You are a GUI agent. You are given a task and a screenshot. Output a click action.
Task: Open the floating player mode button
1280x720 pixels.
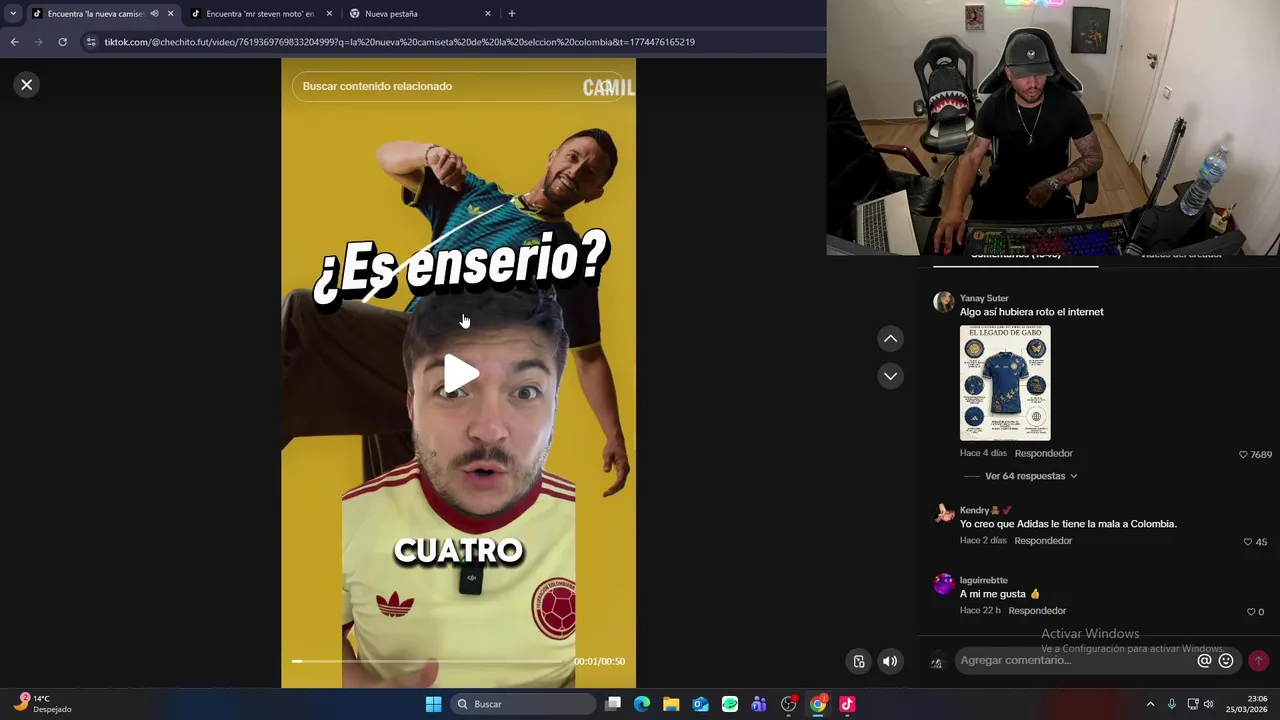(x=858, y=661)
